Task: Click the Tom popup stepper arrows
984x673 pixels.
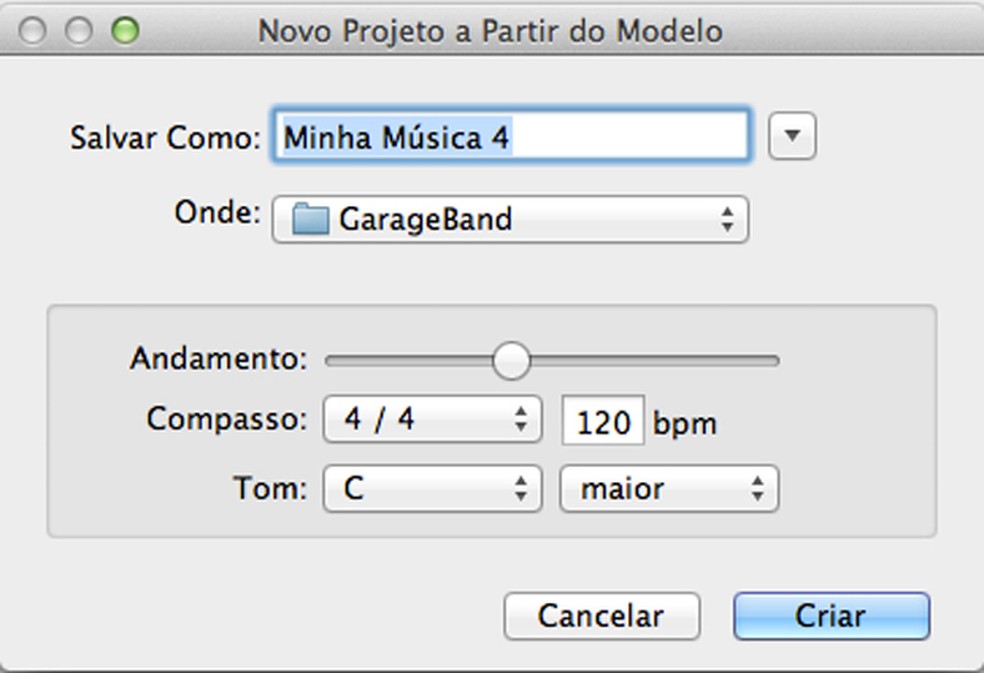Action: coord(521,489)
